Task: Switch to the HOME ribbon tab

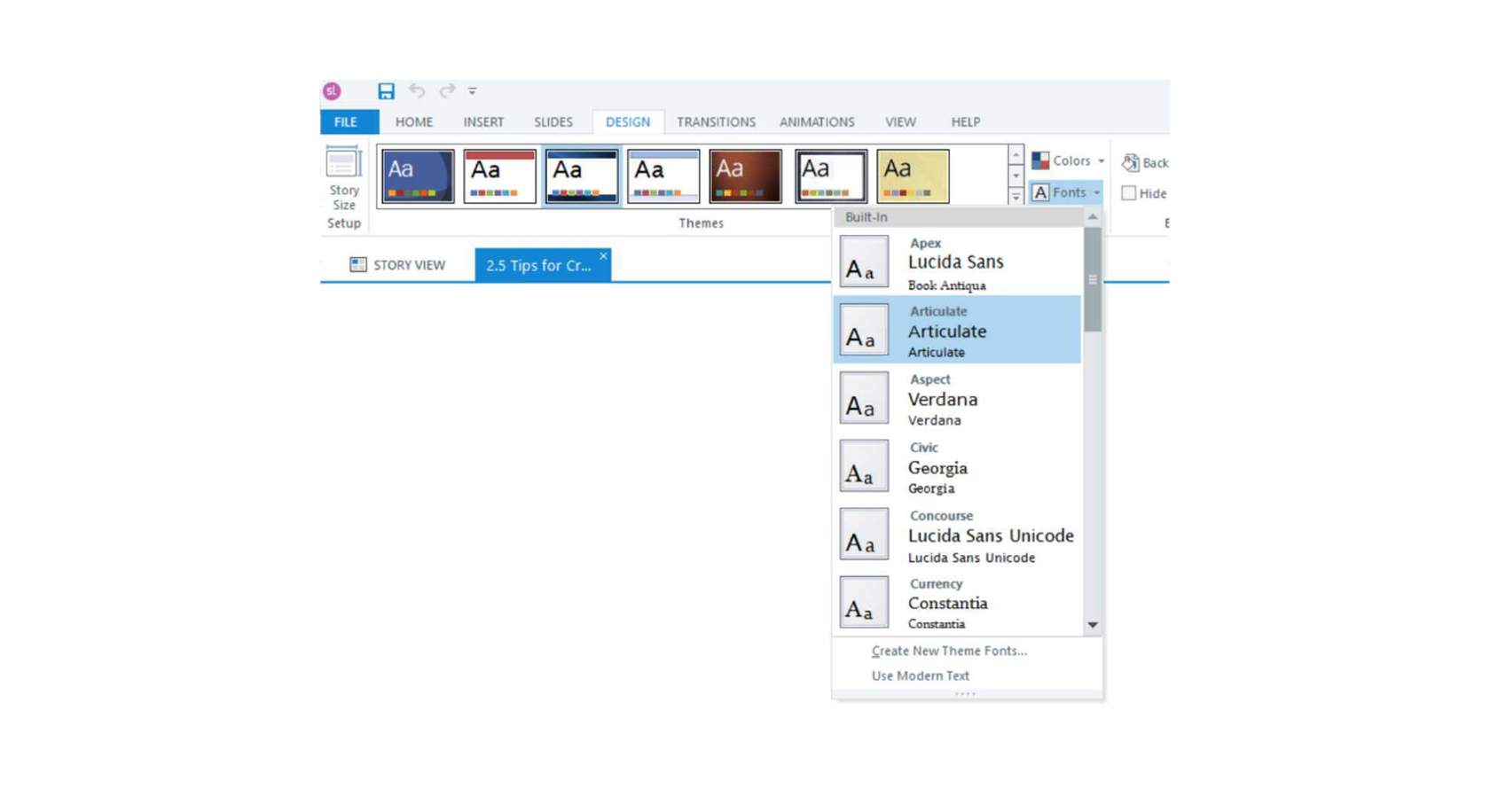Action: point(414,121)
